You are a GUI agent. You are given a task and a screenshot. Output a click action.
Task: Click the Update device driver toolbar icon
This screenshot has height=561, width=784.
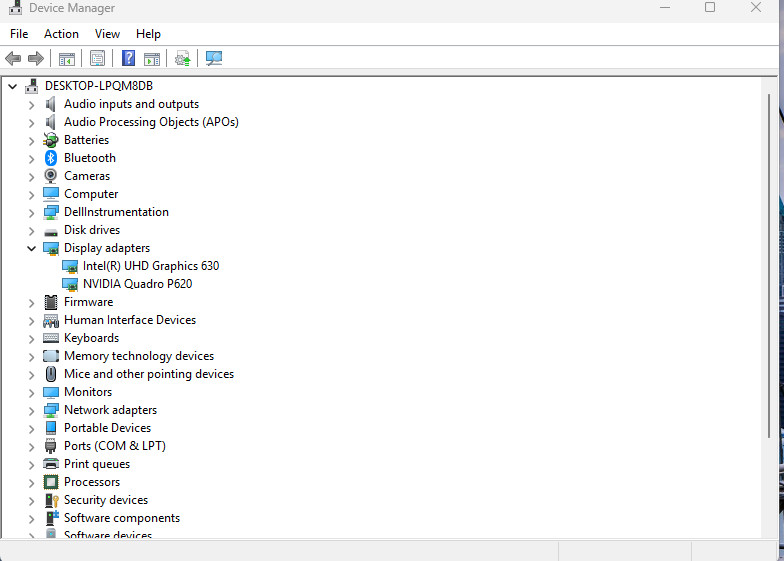pos(182,58)
